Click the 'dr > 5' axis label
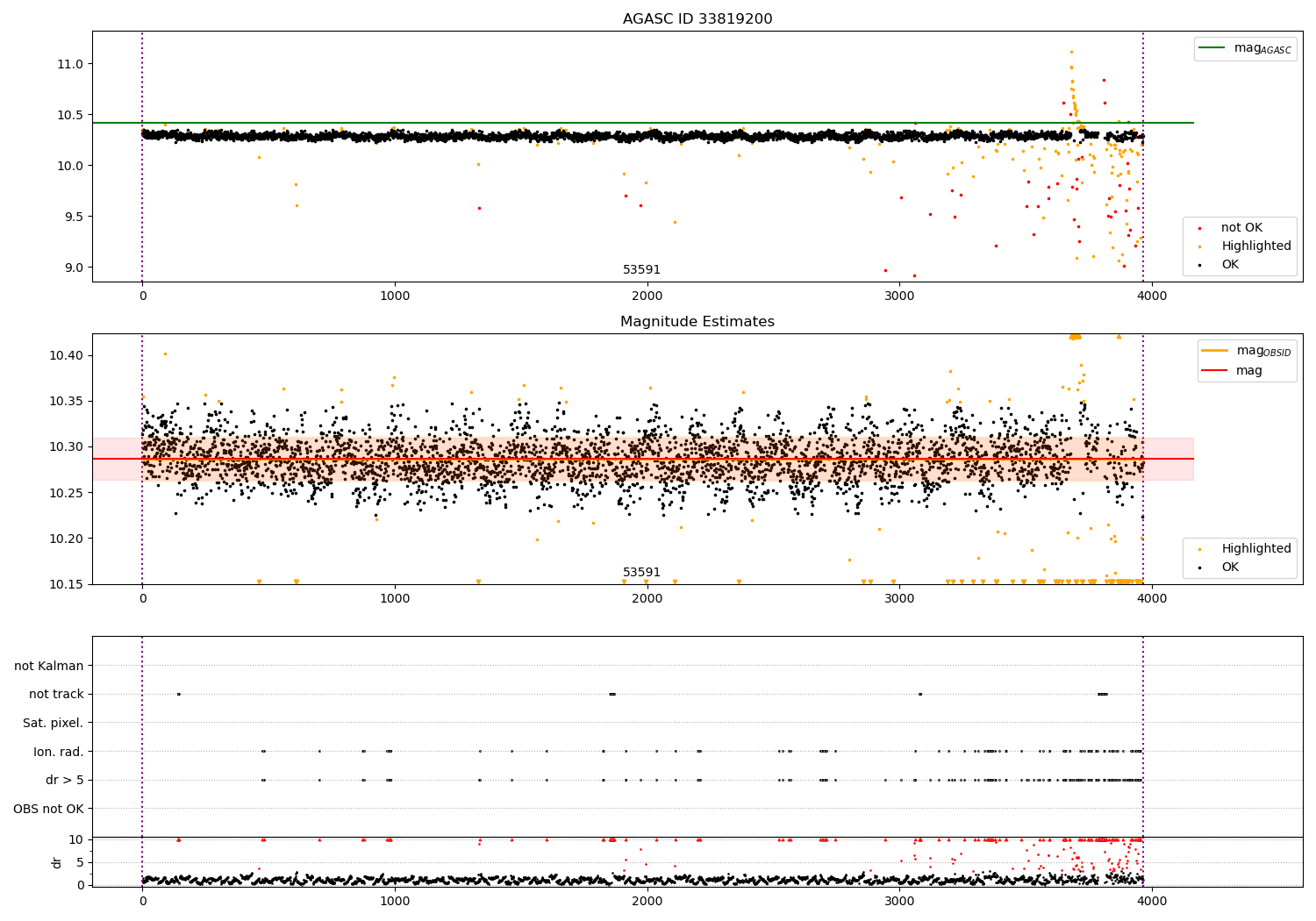This screenshot has width=1316, height=921. pyautogui.click(x=65, y=780)
